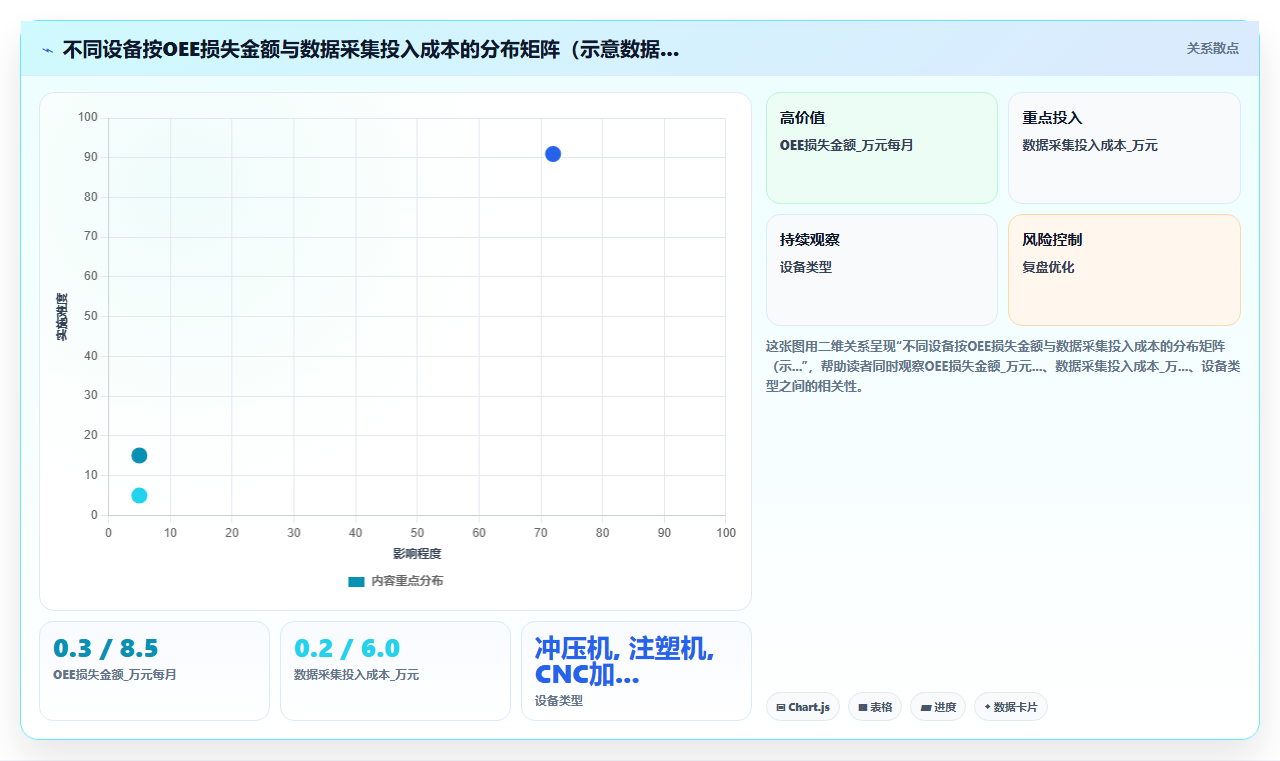The height and width of the screenshot is (761, 1280).
Task: Toggle the 内容重点分布 legend entry
Action: 396,581
